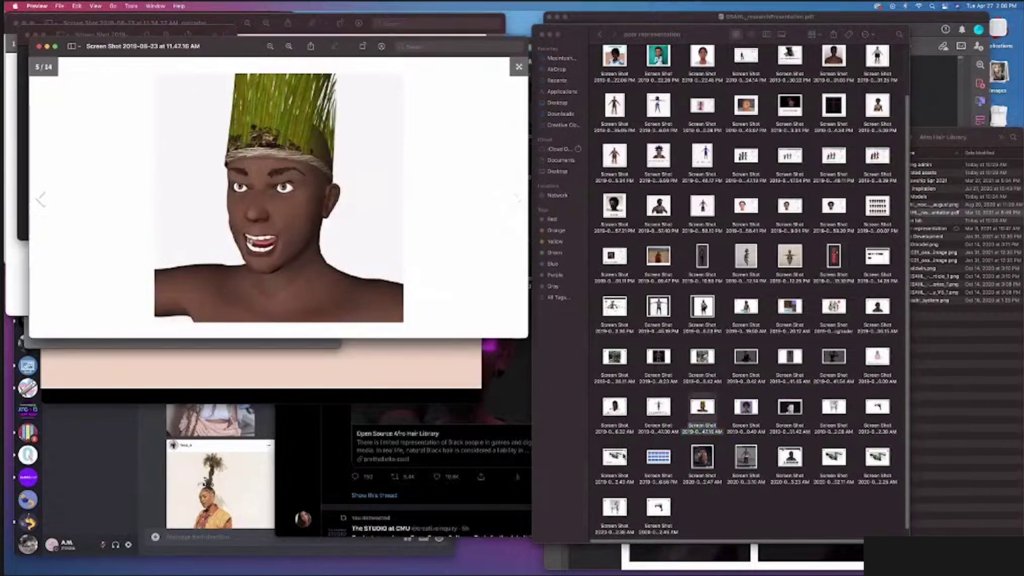Viewport: 1024px width, 576px height.
Task: Like the Afro Hair Library tweet
Action: 437,477
